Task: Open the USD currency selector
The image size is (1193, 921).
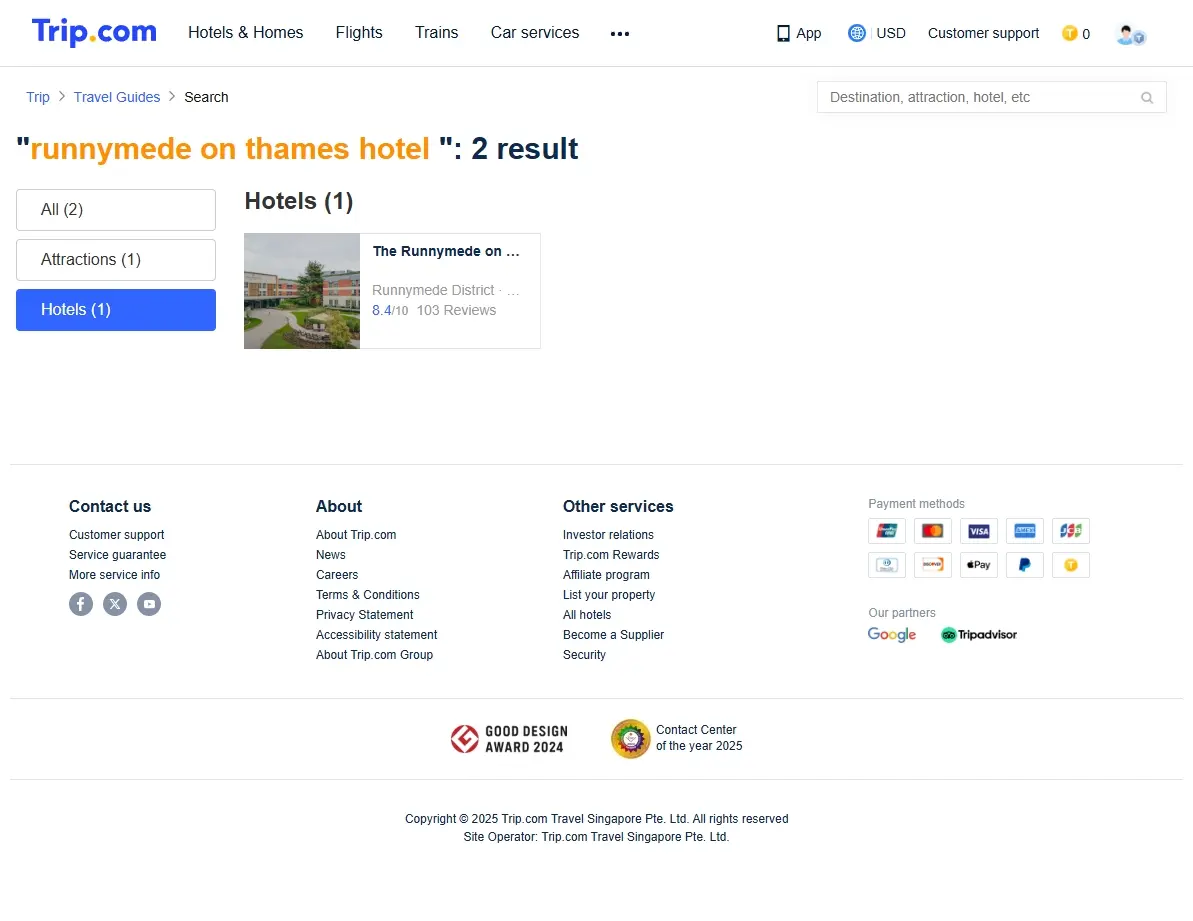Action: point(890,33)
